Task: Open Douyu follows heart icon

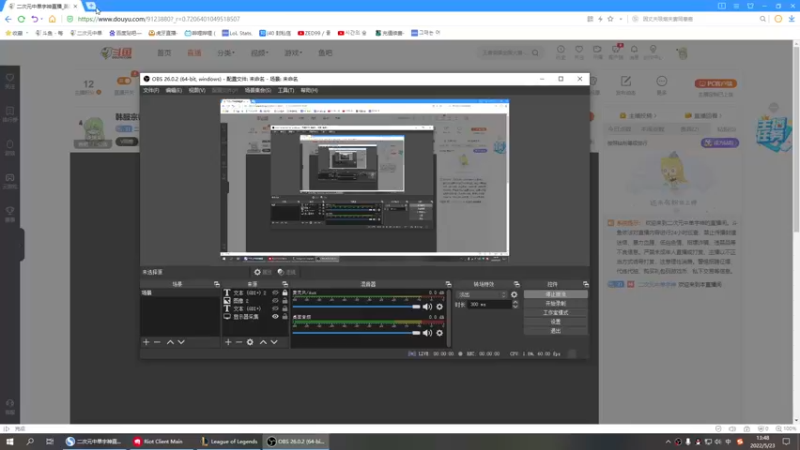Action: [x=579, y=50]
